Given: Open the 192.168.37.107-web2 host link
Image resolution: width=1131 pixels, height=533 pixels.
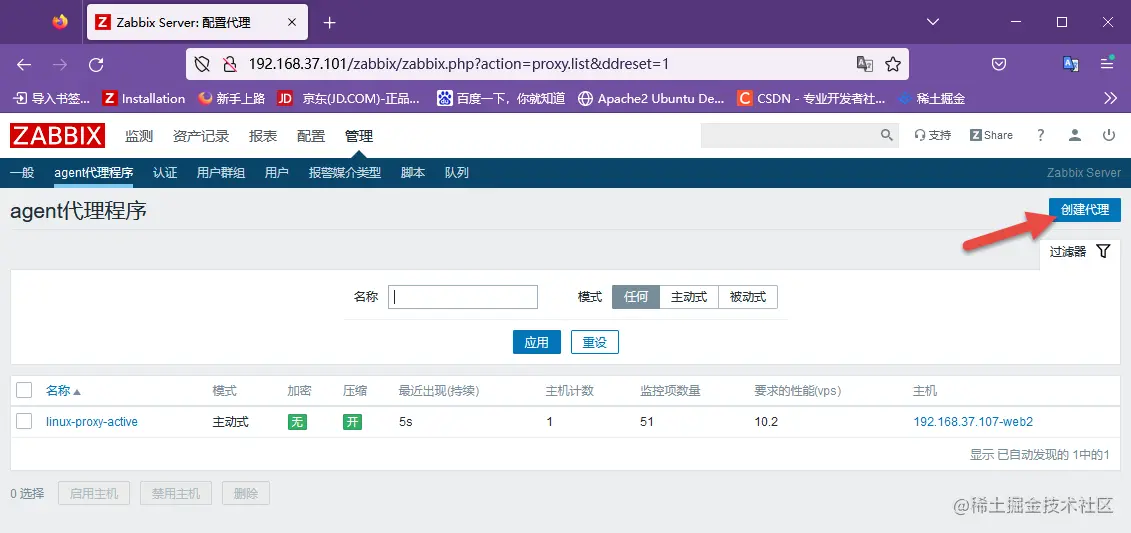Looking at the screenshot, I should click(x=973, y=422).
